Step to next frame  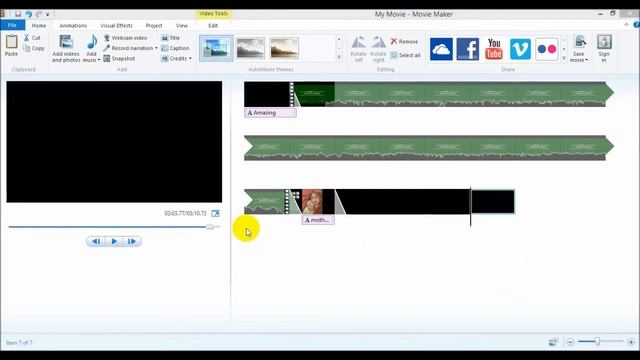coord(132,241)
